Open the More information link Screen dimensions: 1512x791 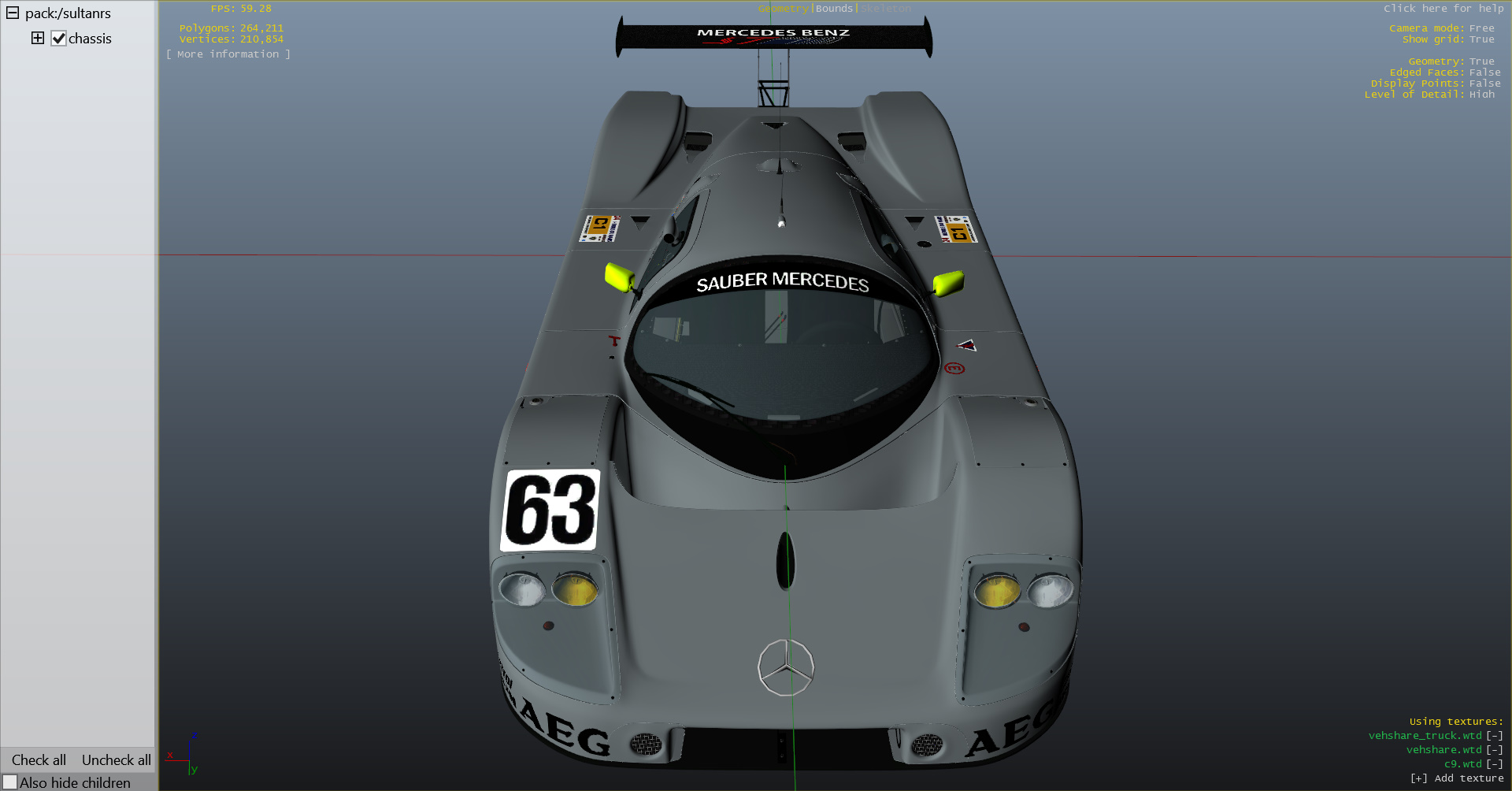pyautogui.click(x=228, y=54)
